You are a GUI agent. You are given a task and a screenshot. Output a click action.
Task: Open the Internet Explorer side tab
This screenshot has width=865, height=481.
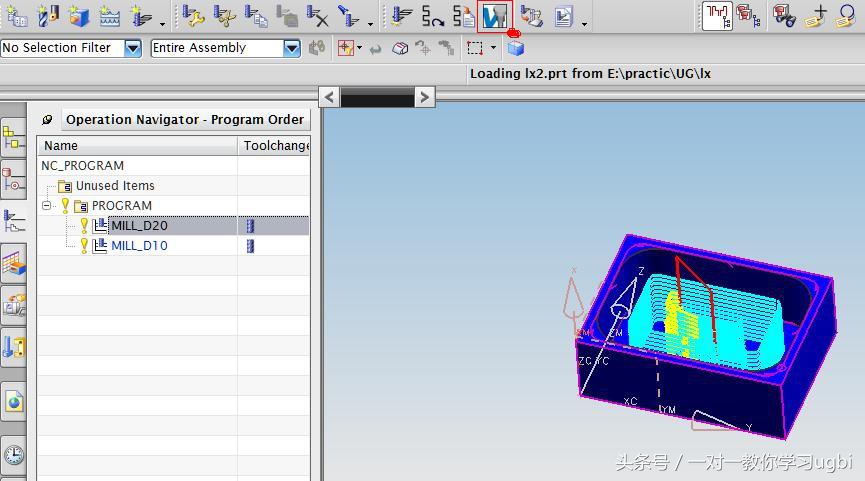14,401
